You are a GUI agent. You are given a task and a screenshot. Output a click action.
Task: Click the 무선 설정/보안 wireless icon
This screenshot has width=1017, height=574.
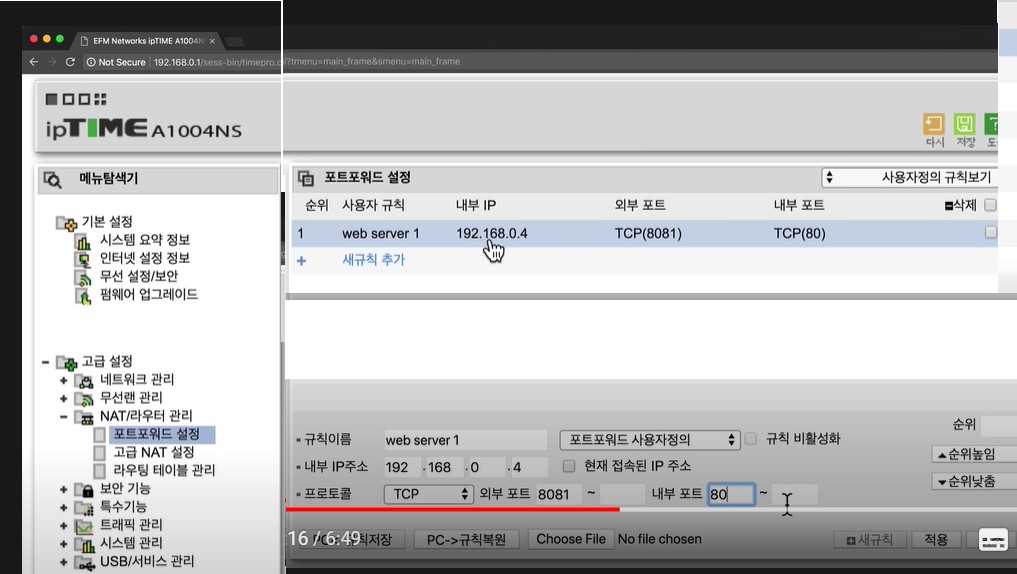[84, 277]
